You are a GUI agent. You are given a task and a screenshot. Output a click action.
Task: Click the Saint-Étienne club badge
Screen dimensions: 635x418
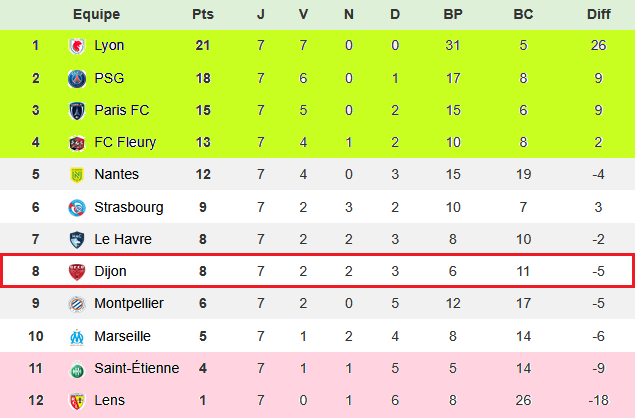point(76,368)
